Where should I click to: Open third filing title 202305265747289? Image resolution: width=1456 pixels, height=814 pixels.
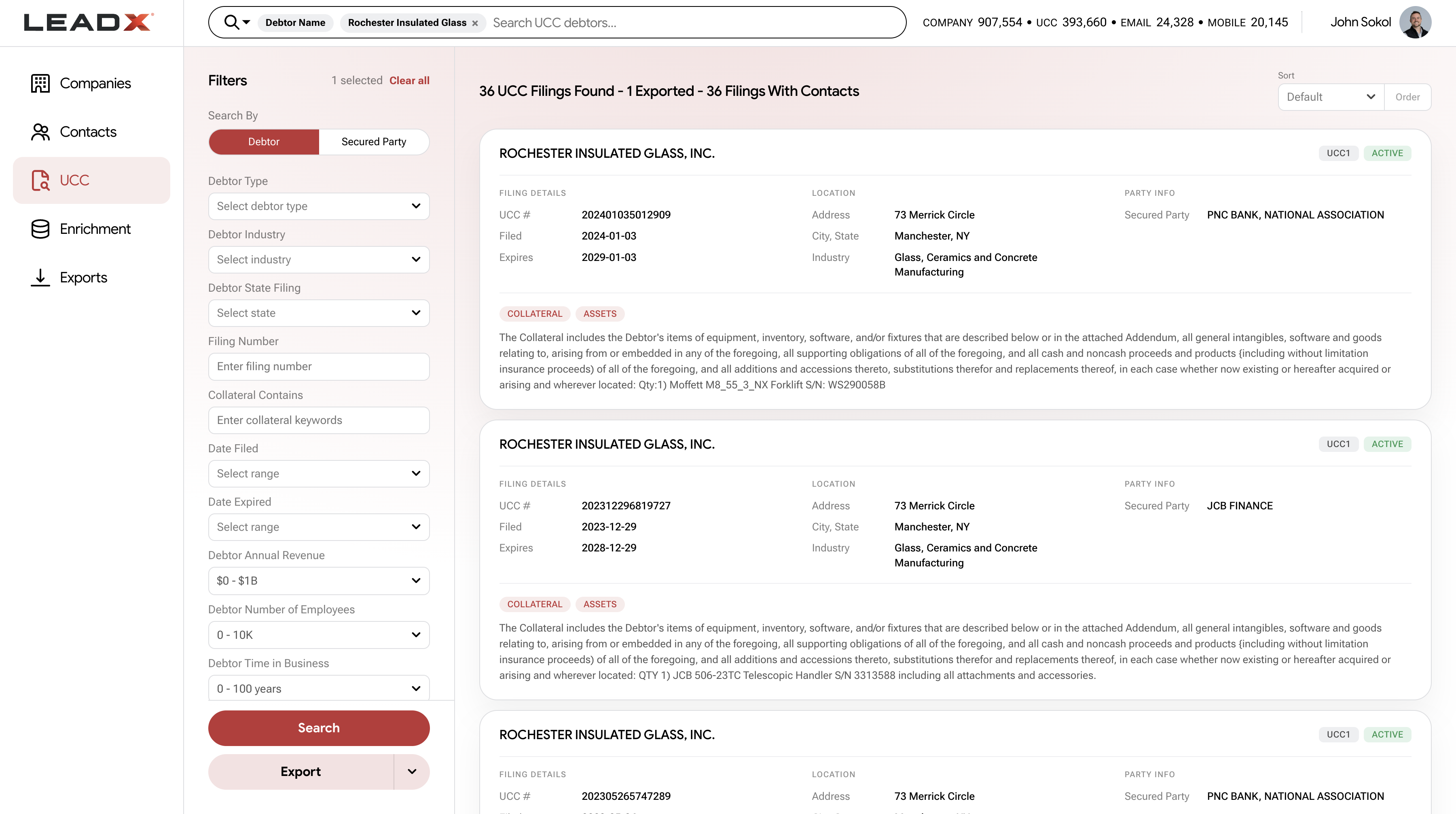pyautogui.click(x=607, y=735)
